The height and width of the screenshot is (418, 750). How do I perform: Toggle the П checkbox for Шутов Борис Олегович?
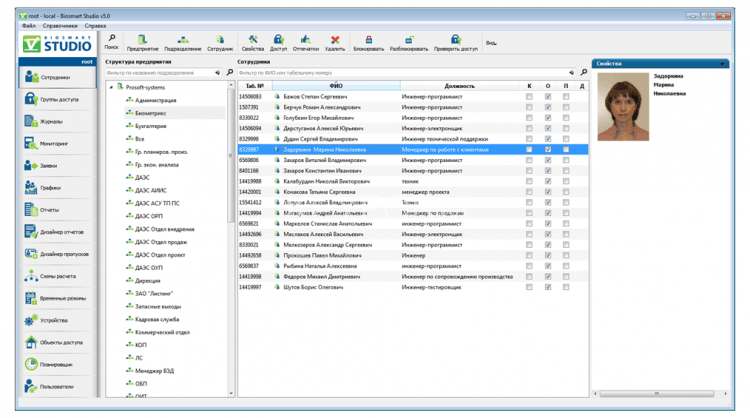pos(566,287)
